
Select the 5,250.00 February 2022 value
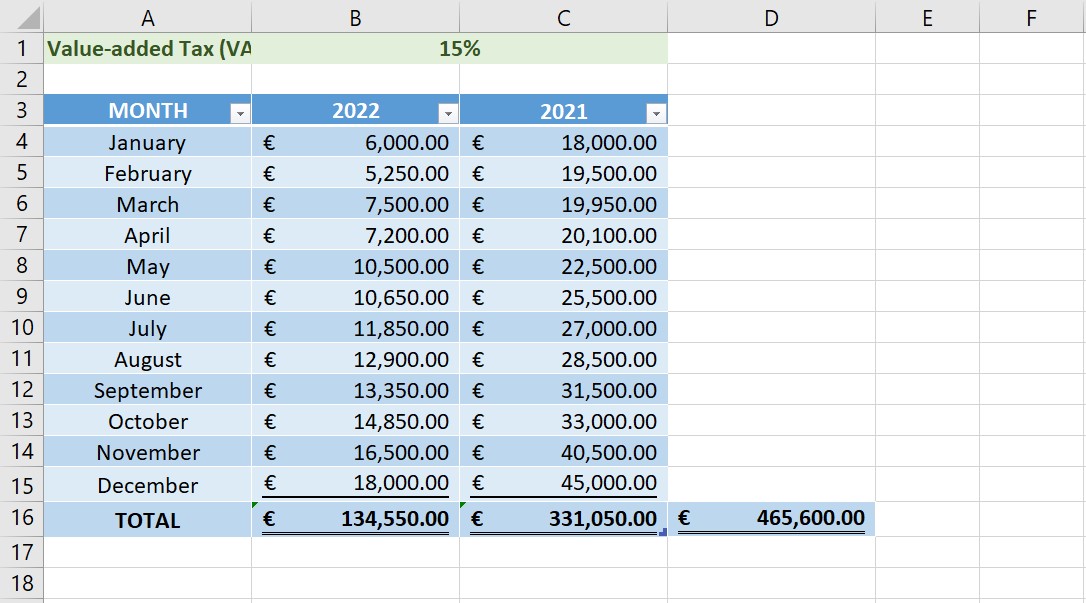pyautogui.click(x=355, y=172)
